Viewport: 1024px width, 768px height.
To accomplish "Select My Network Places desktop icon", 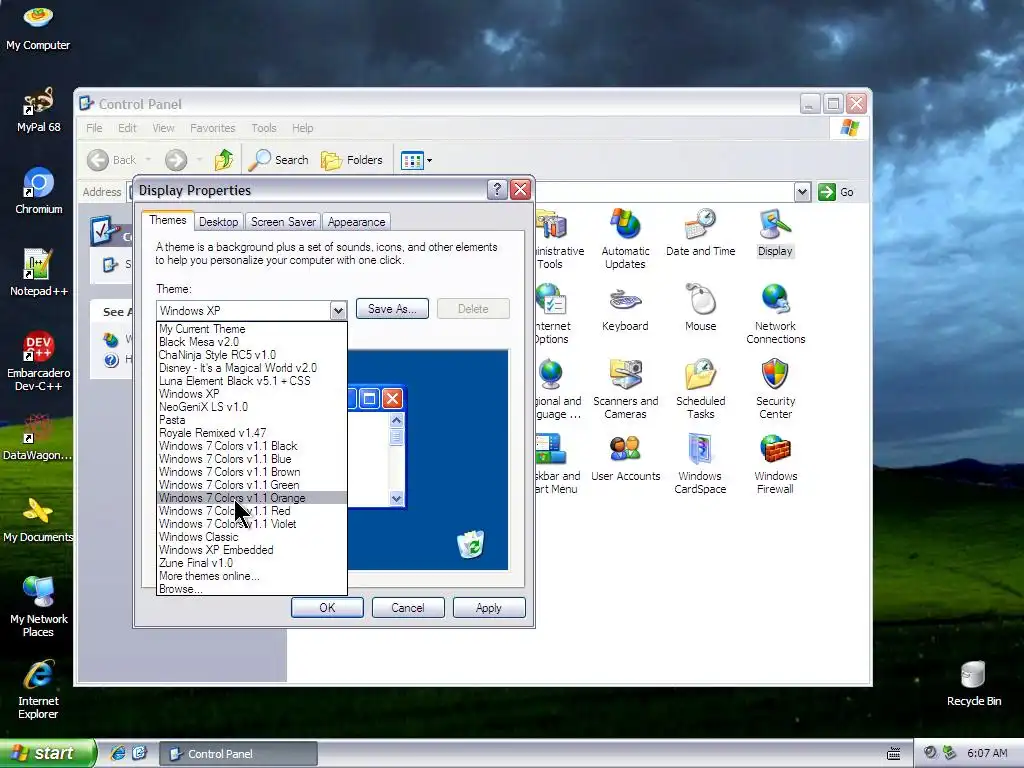I will 38,607.
